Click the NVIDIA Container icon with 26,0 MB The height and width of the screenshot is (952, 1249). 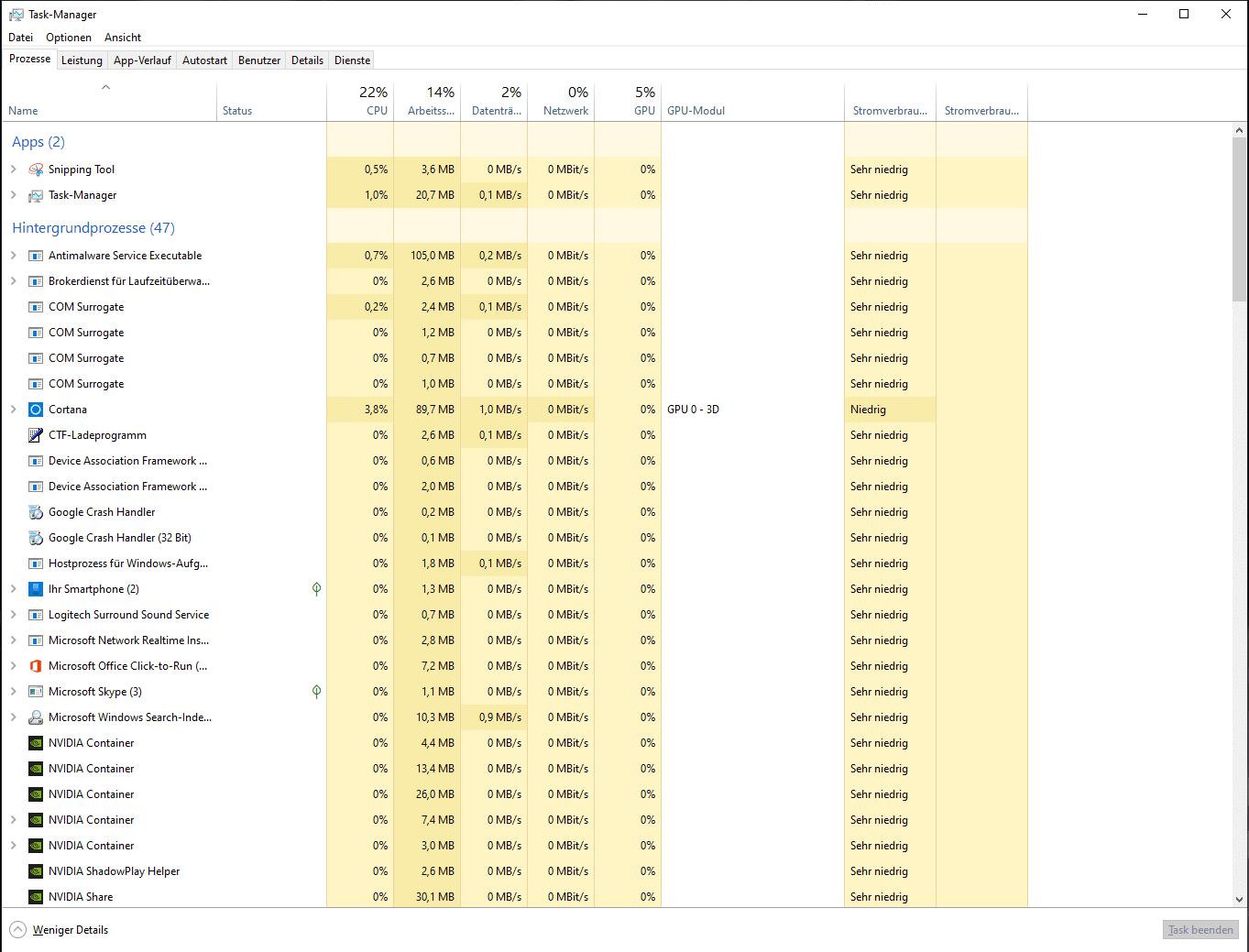36,794
